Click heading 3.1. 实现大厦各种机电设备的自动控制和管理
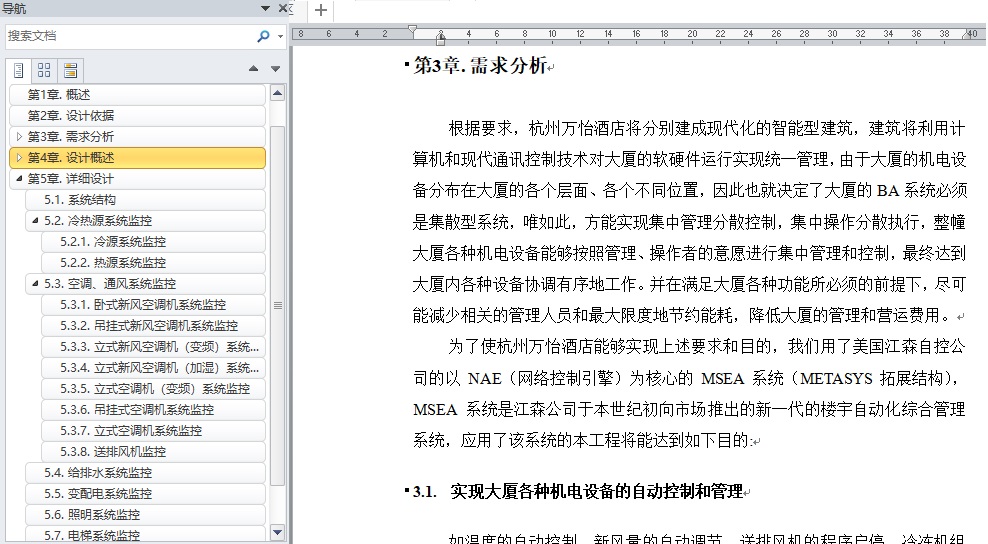The image size is (988, 544). [578, 492]
